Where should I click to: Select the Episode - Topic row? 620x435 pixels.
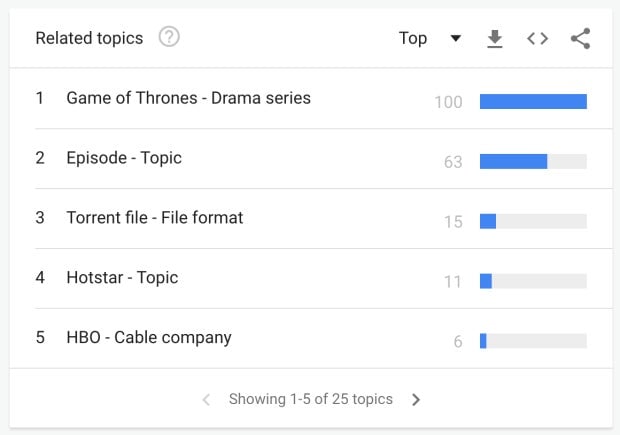click(124, 158)
